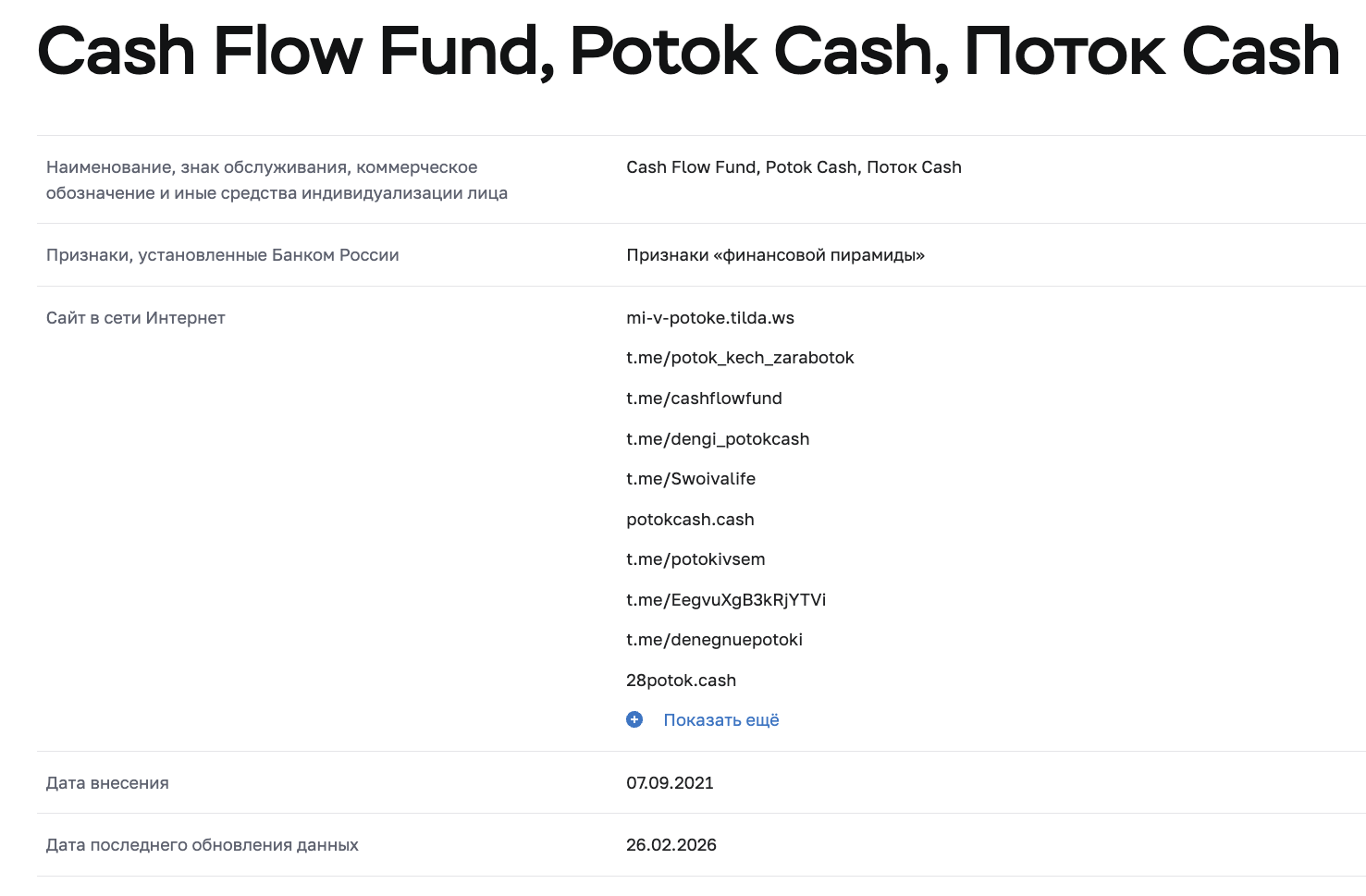Click the Признаки, установленные Банком России label
This screenshot has width=1366, height=896.
(x=222, y=254)
